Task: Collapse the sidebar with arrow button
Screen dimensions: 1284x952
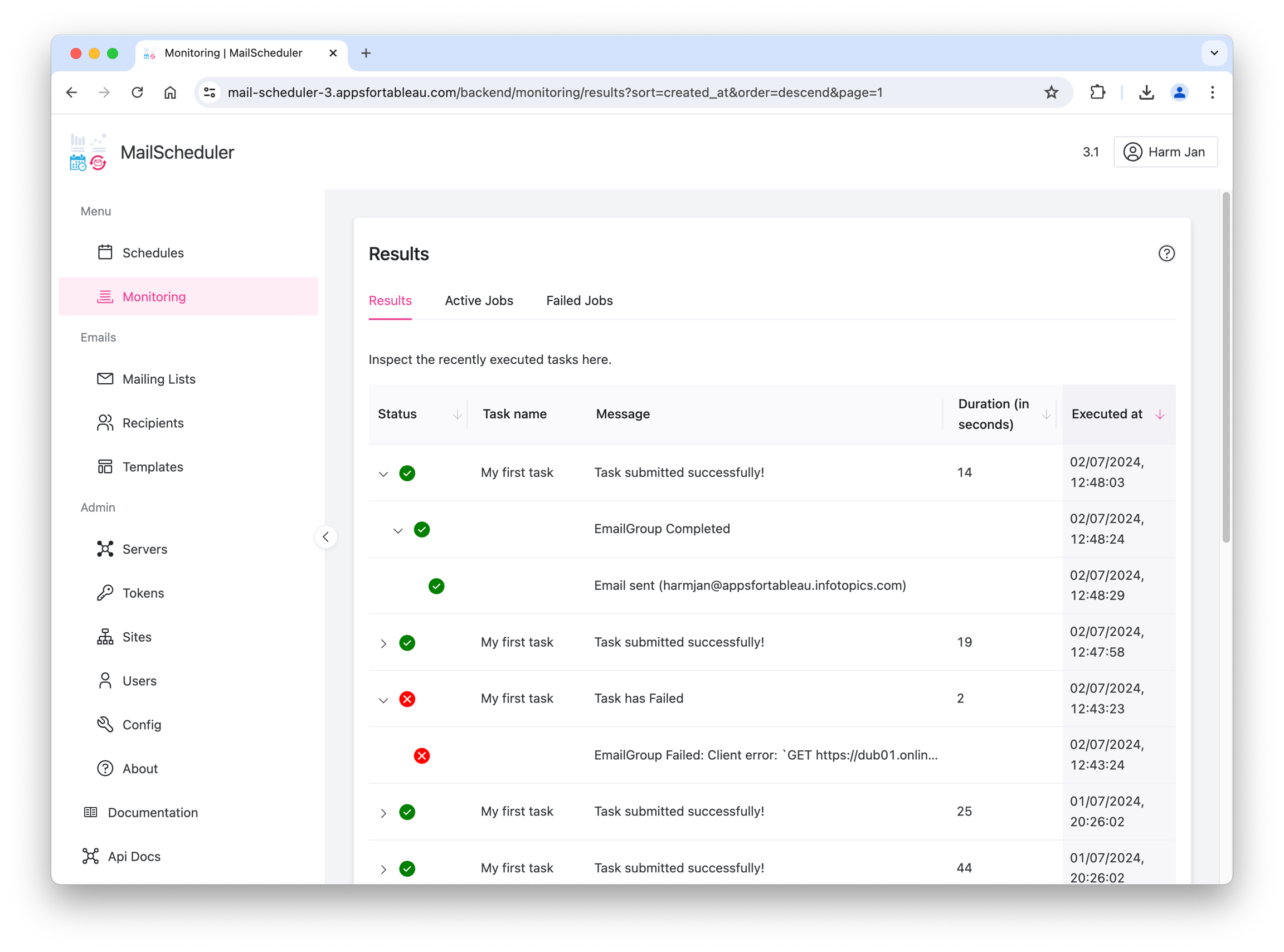Action: click(326, 536)
